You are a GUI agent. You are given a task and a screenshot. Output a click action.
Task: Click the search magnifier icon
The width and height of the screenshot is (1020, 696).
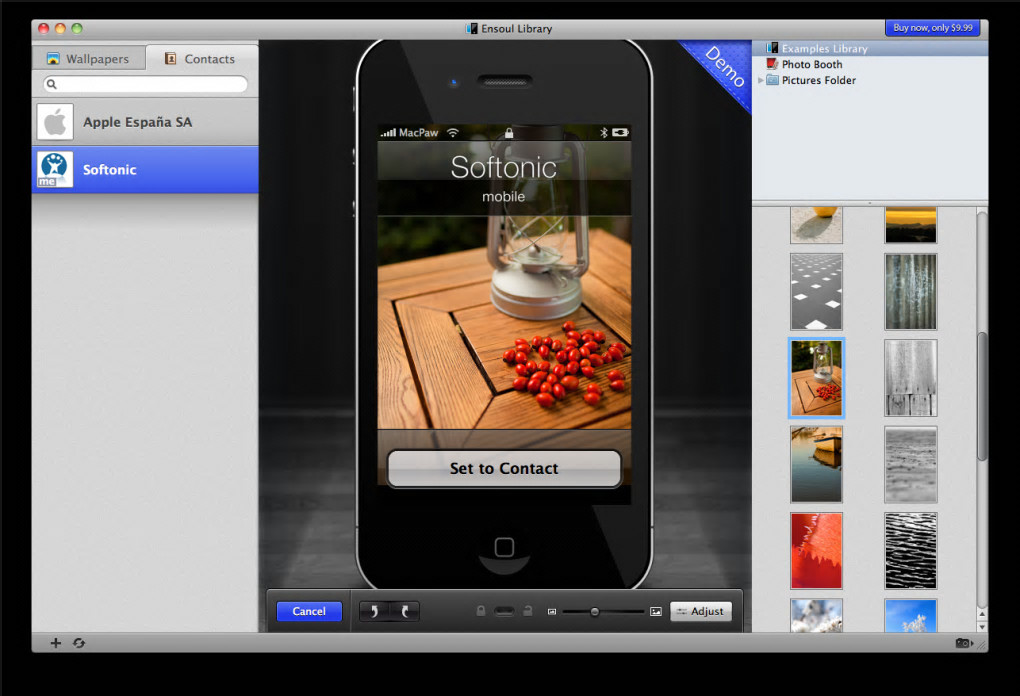[x=51, y=84]
